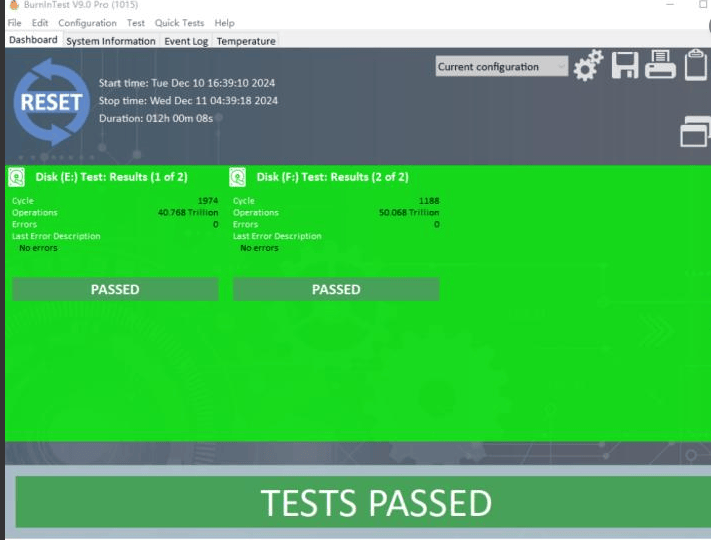
Task: Open the Quick Tests menu
Action: [179, 23]
